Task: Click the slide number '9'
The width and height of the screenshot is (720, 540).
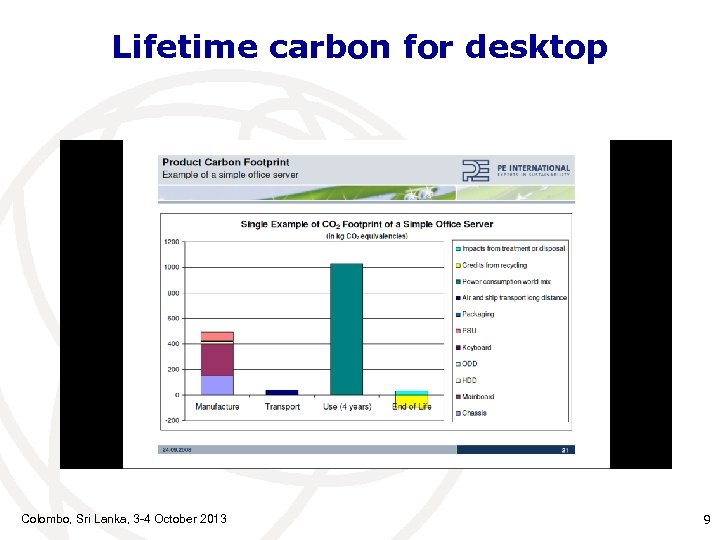Action: point(707,519)
